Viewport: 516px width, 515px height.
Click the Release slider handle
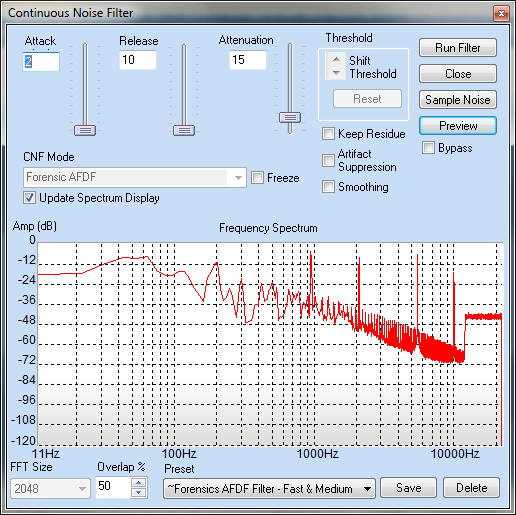click(x=184, y=130)
